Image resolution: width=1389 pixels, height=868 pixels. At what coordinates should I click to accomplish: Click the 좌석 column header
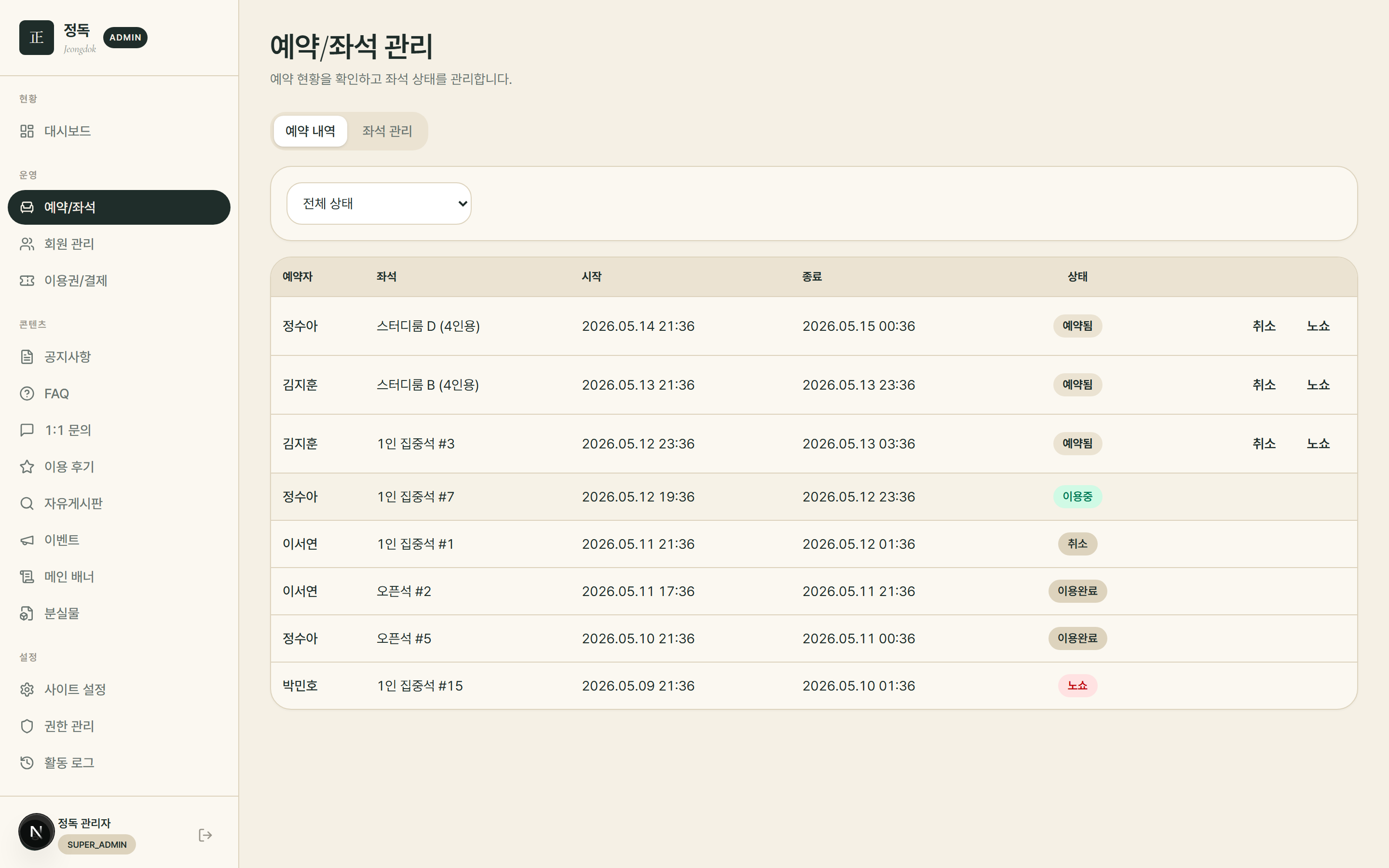pos(386,277)
